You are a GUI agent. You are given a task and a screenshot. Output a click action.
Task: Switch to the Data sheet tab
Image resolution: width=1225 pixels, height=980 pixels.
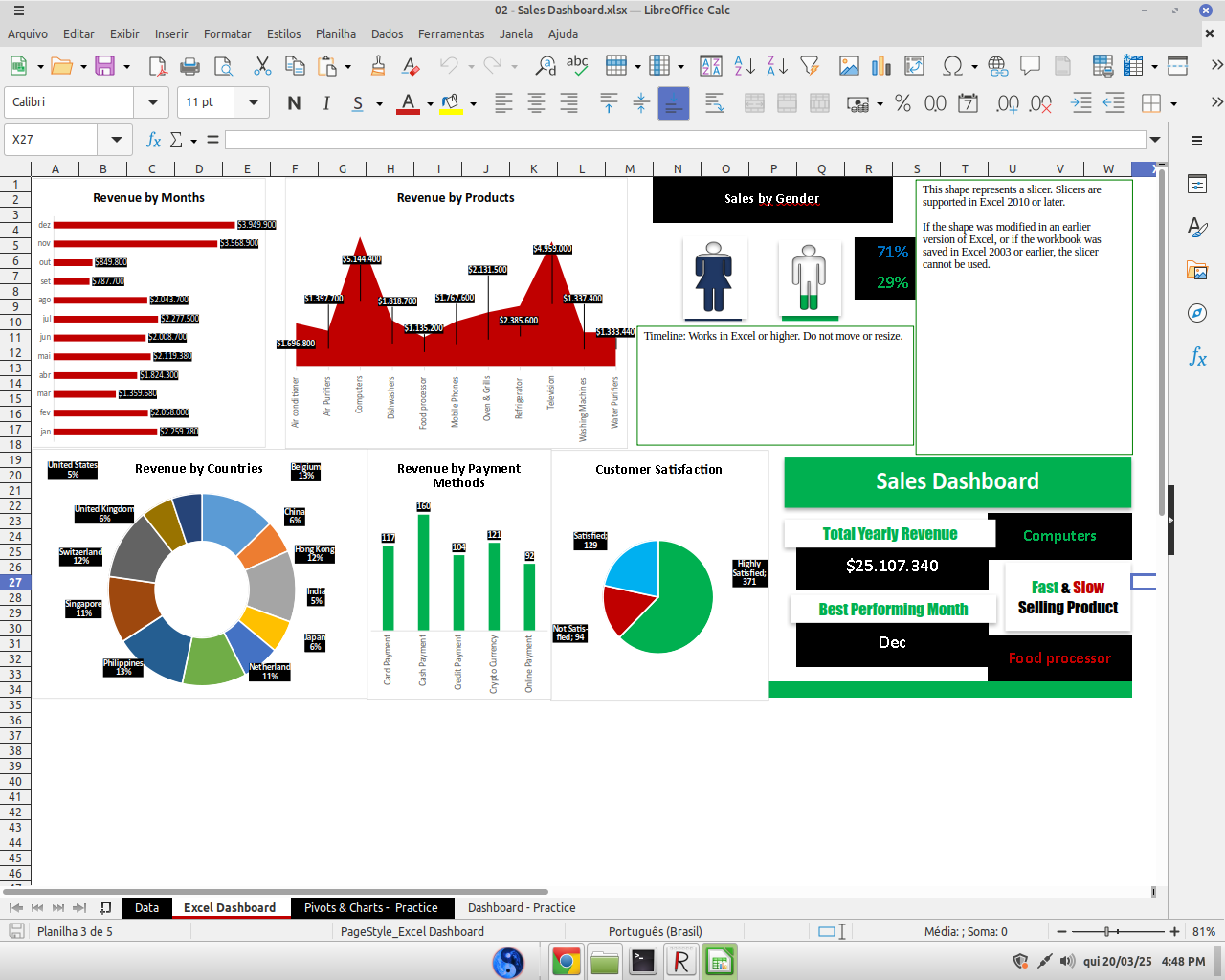(x=146, y=908)
